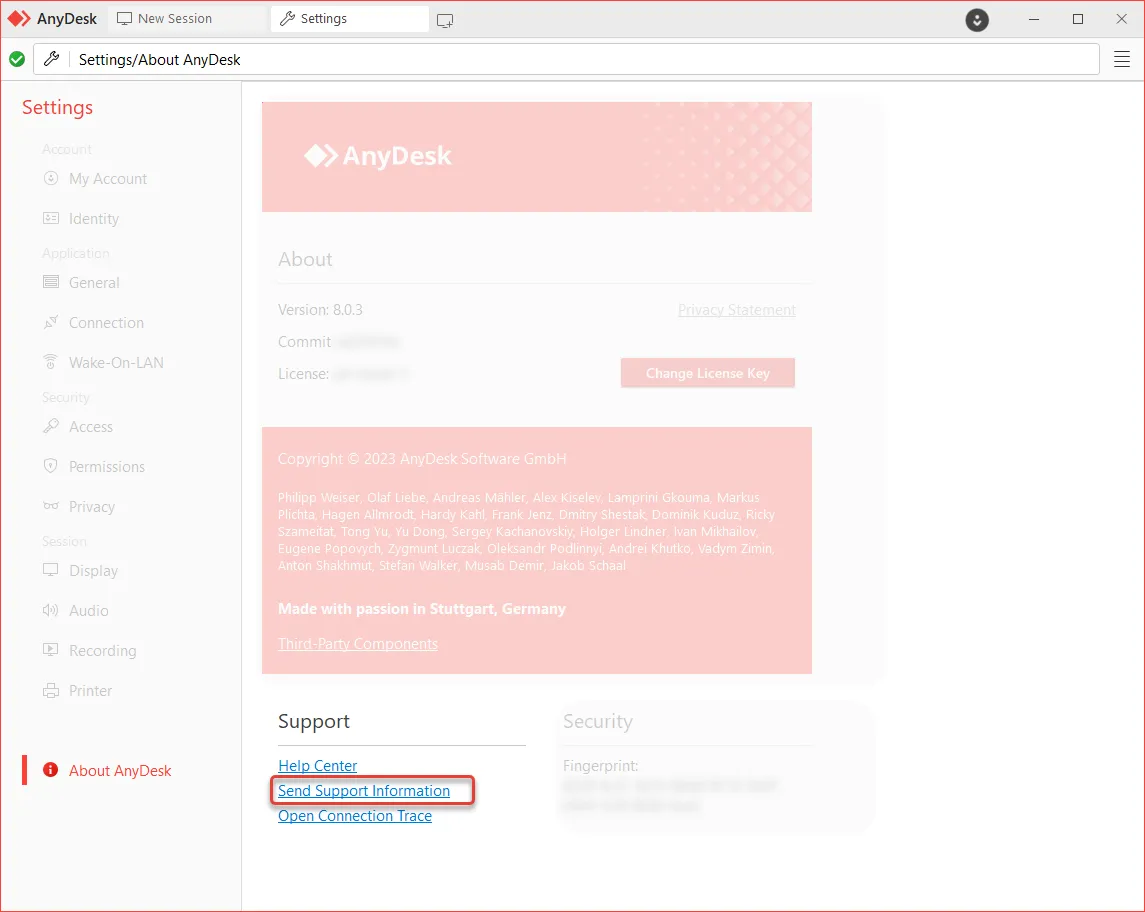
Task: Click the My Account sidebar icon
Action: point(51,179)
